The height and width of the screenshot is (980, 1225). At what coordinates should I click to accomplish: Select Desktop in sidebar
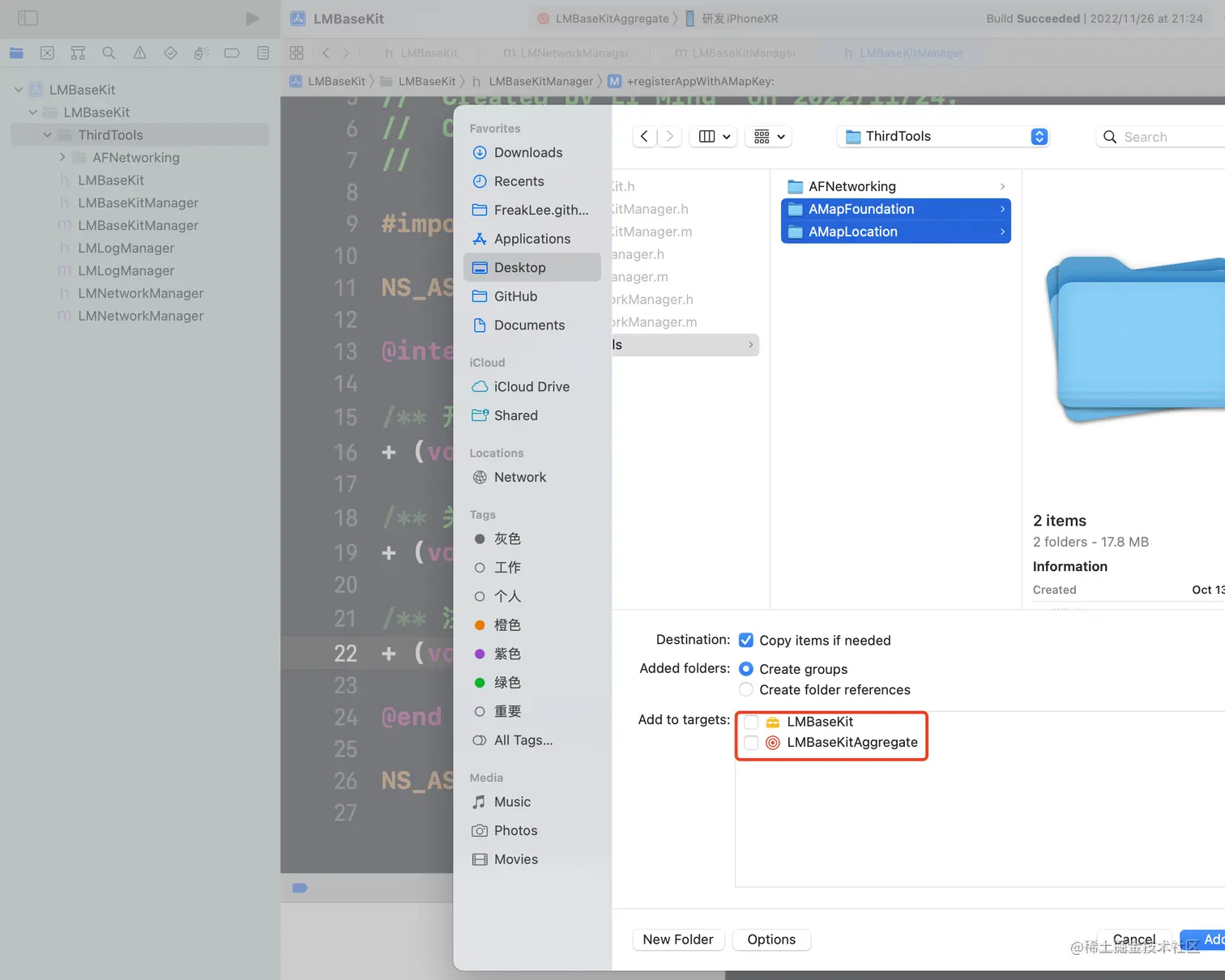coord(531,267)
